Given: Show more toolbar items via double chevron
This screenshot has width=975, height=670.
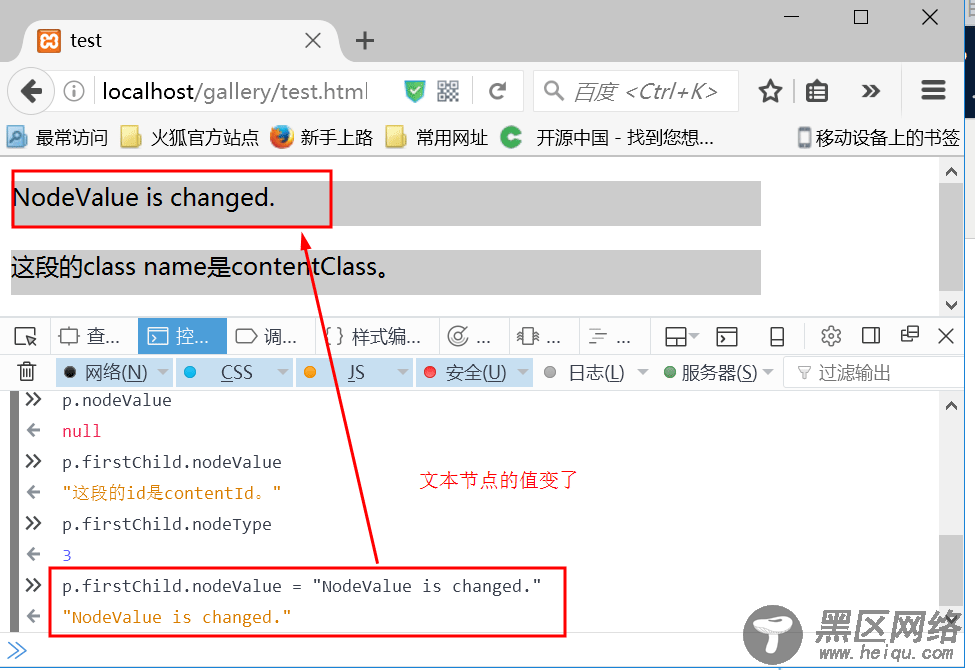Looking at the screenshot, I should click(871, 91).
